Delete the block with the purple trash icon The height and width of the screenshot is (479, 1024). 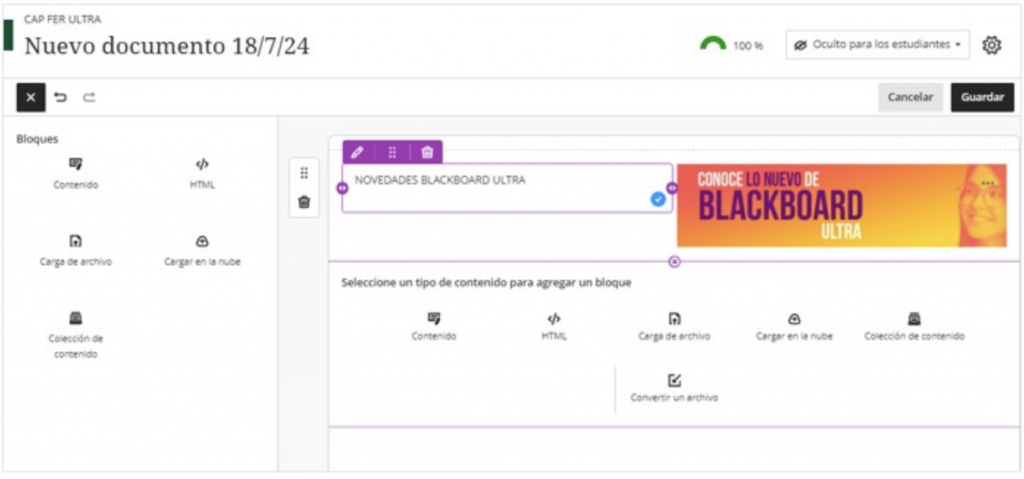427,152
